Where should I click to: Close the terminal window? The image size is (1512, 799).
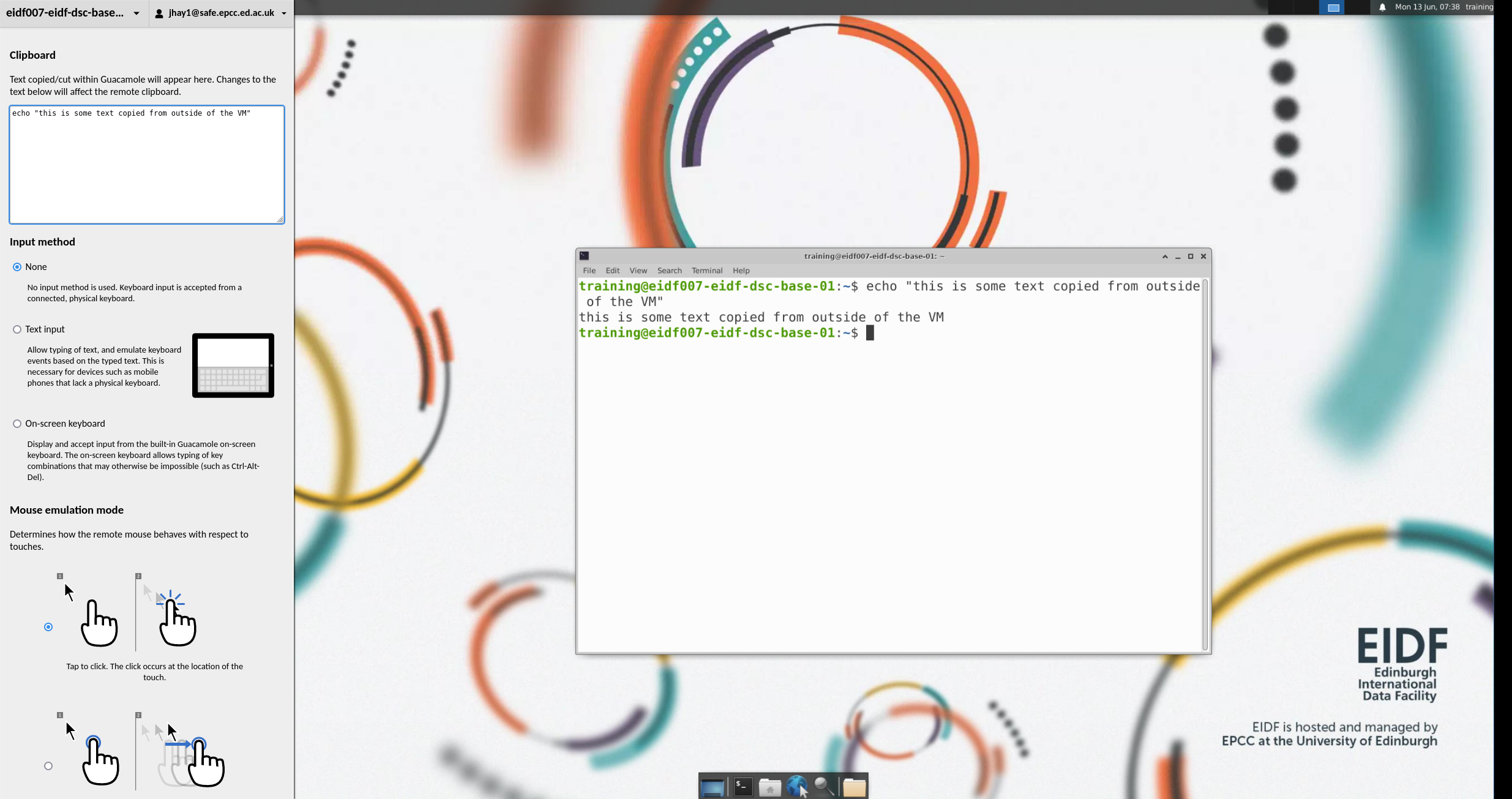tap(1203, 257)
